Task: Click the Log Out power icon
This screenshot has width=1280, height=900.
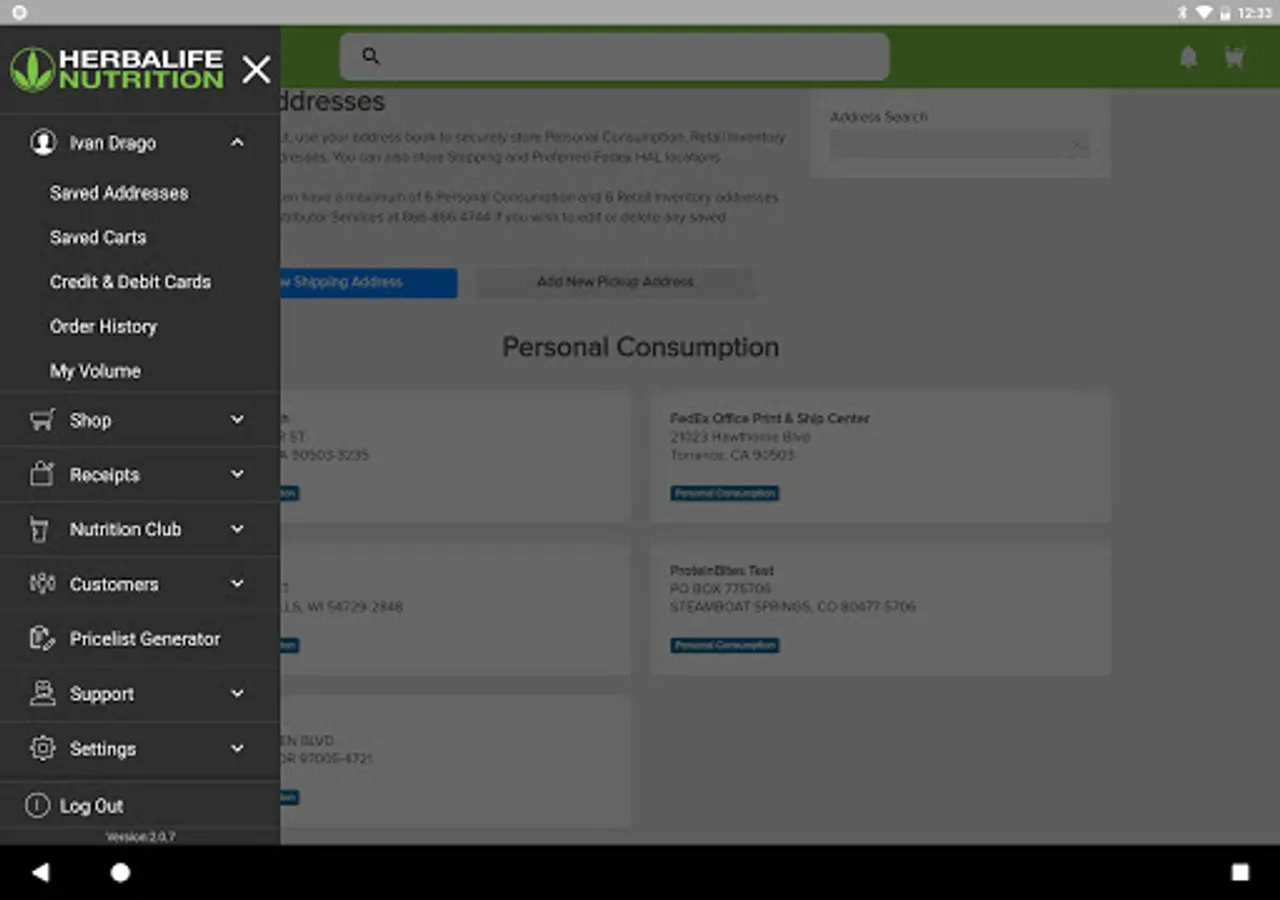Action: 37,805
